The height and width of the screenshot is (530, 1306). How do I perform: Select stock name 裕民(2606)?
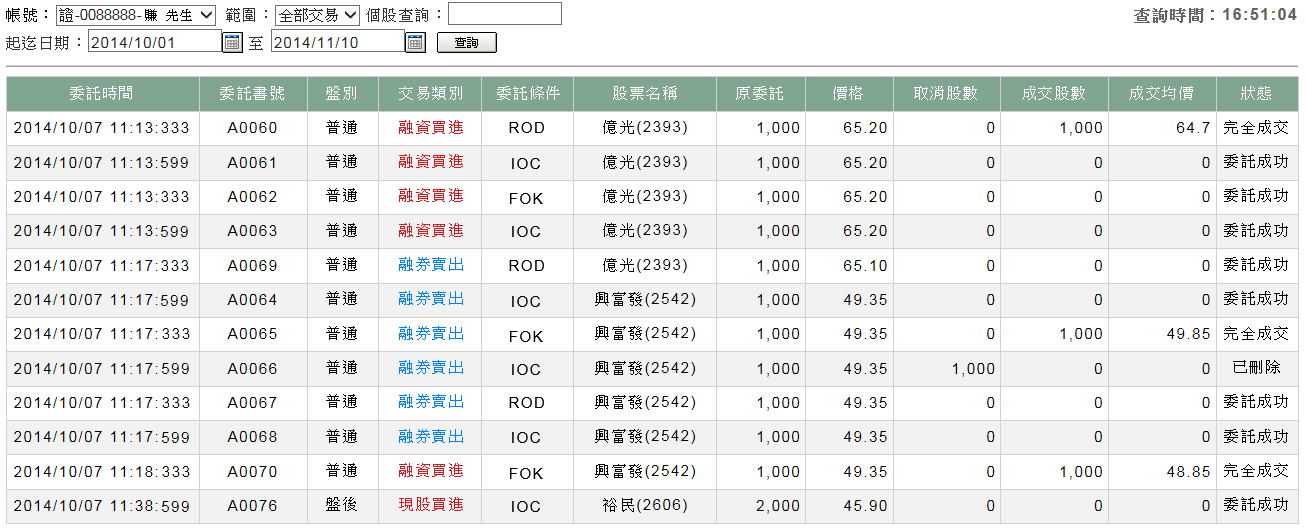tap(645, 505)
